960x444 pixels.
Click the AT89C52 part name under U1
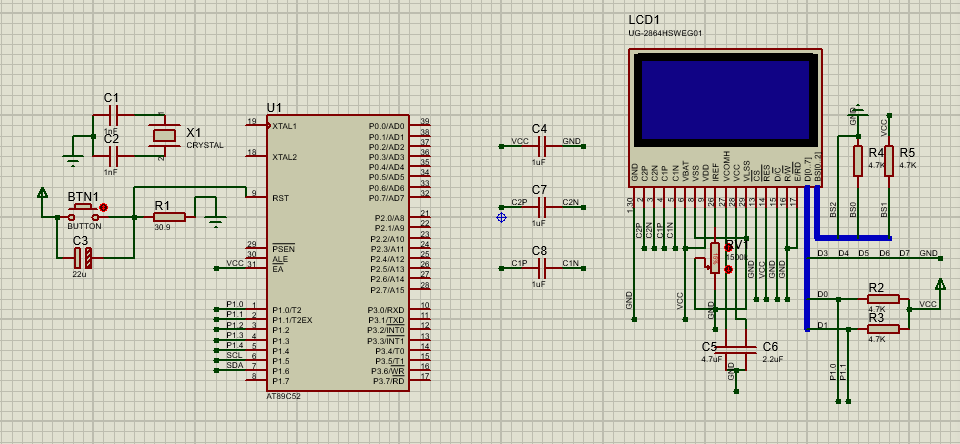click(x=283, y=396)
